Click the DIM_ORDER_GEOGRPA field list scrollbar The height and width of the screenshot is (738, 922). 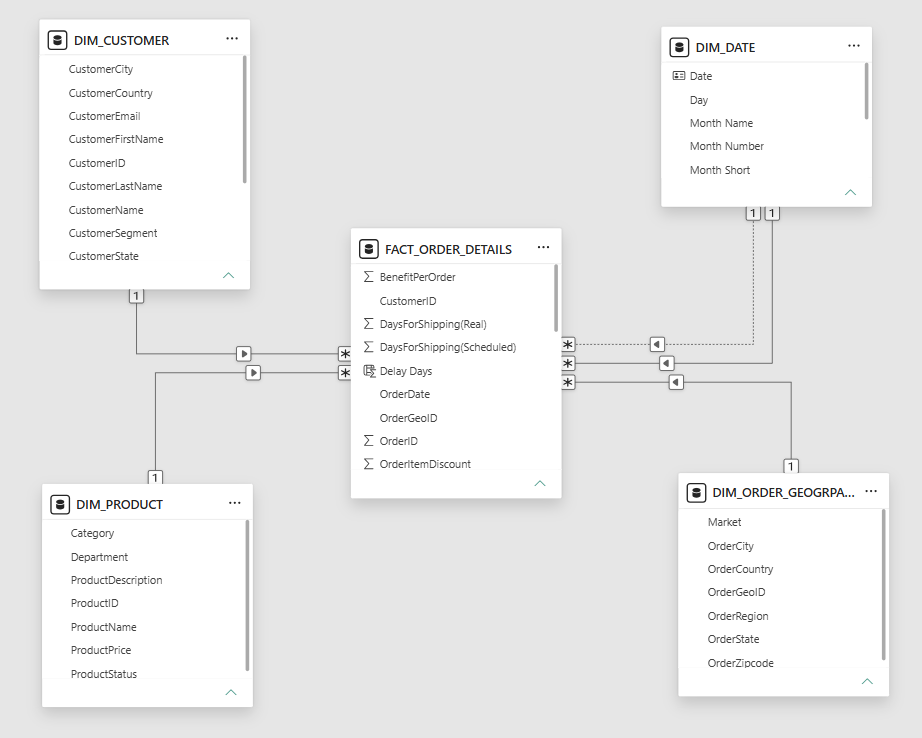tap(883, 585)
